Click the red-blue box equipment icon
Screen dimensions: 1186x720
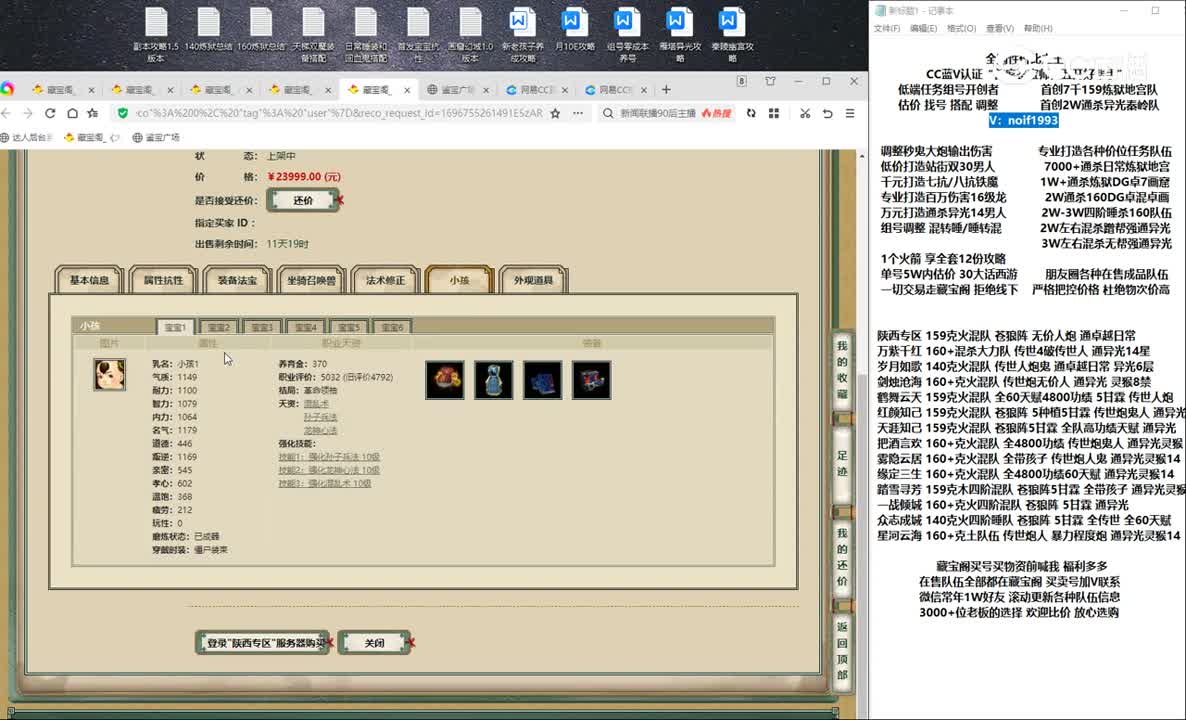pos(591,380)
